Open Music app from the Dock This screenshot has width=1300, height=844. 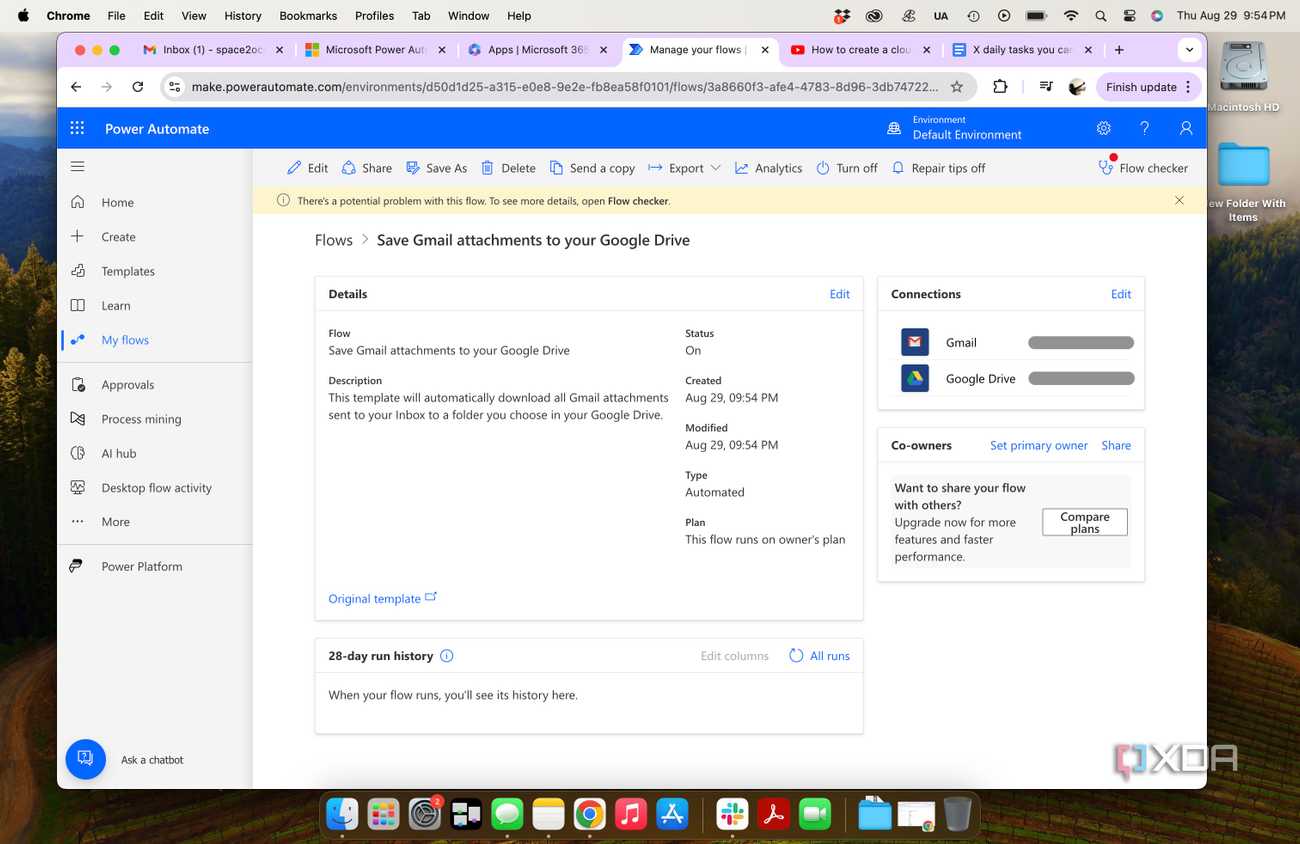click(x=630, y=814)
